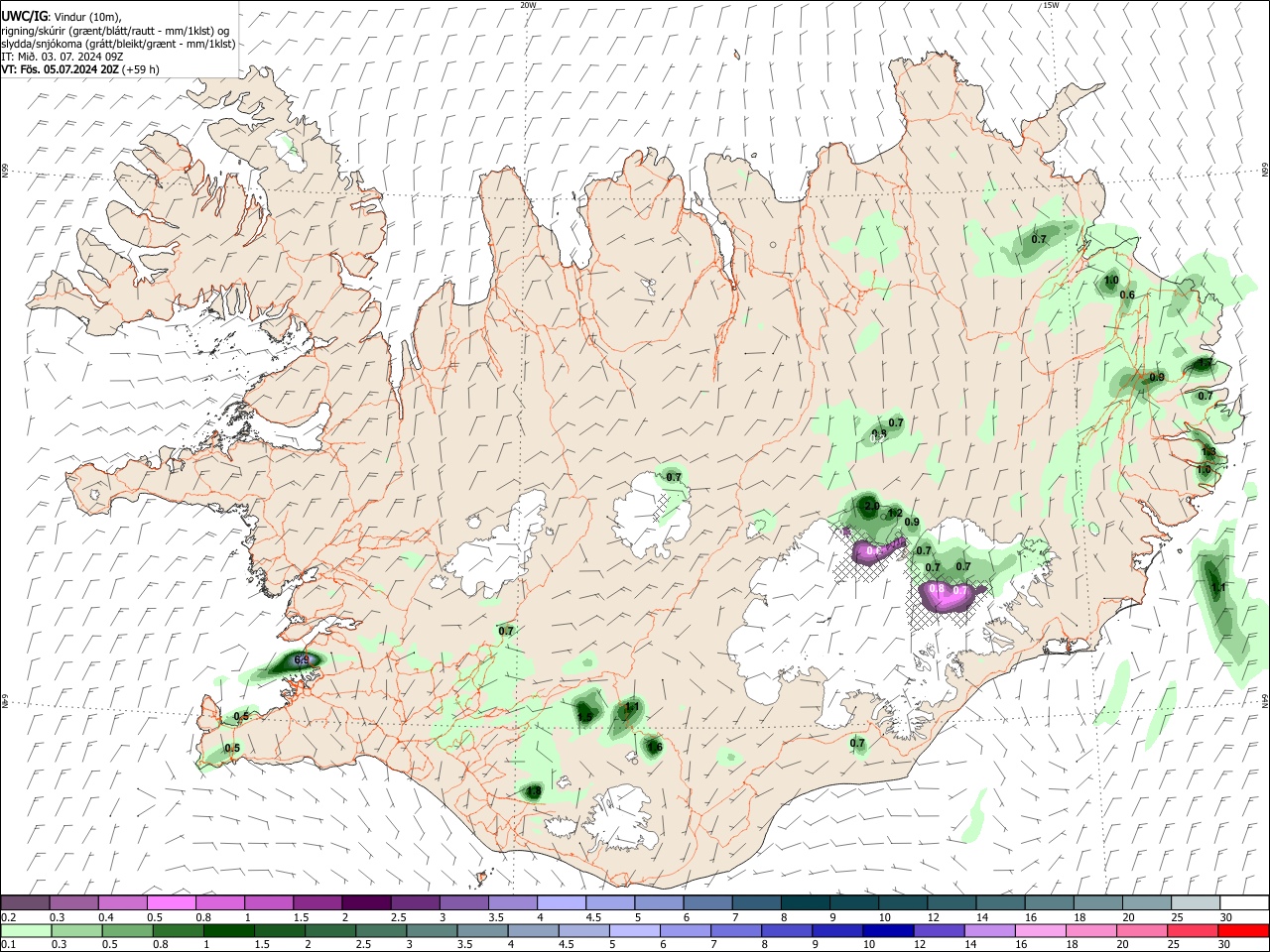The height and width of the screenshot is (952, 1270).
Task: Click the mauve 0.2 swatch in upper legend
Action: click(25, 902)
